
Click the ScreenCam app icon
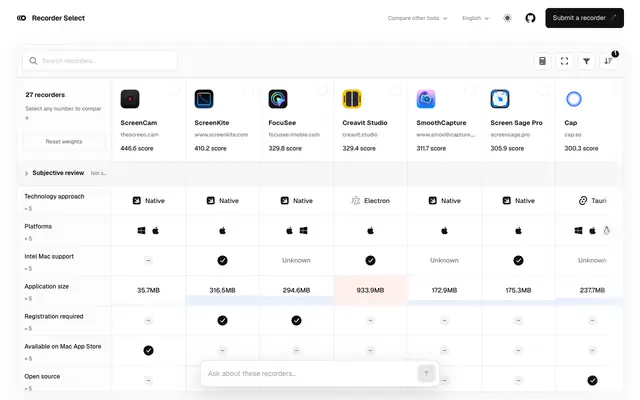point(130,99)
